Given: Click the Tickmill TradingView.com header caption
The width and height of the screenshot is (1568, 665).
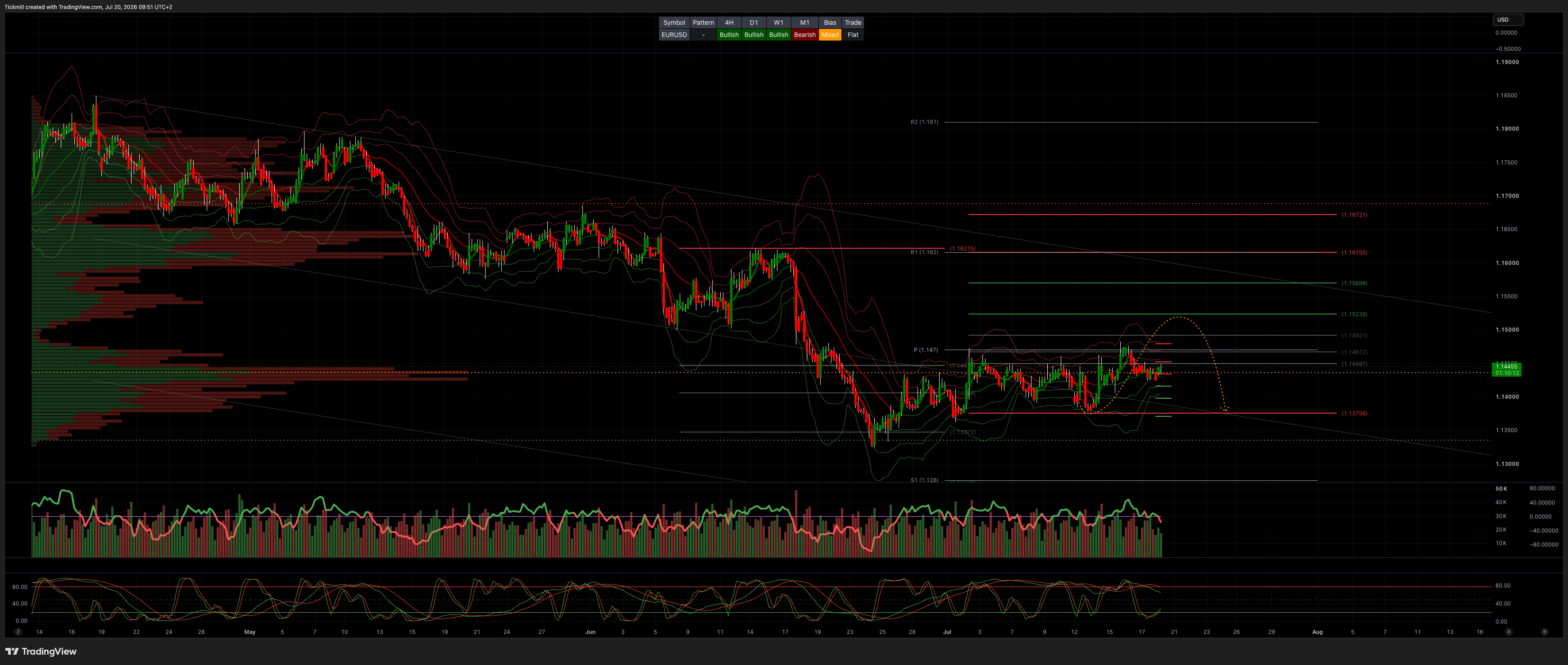Looking at the screenshot, I should coord(88,7).
